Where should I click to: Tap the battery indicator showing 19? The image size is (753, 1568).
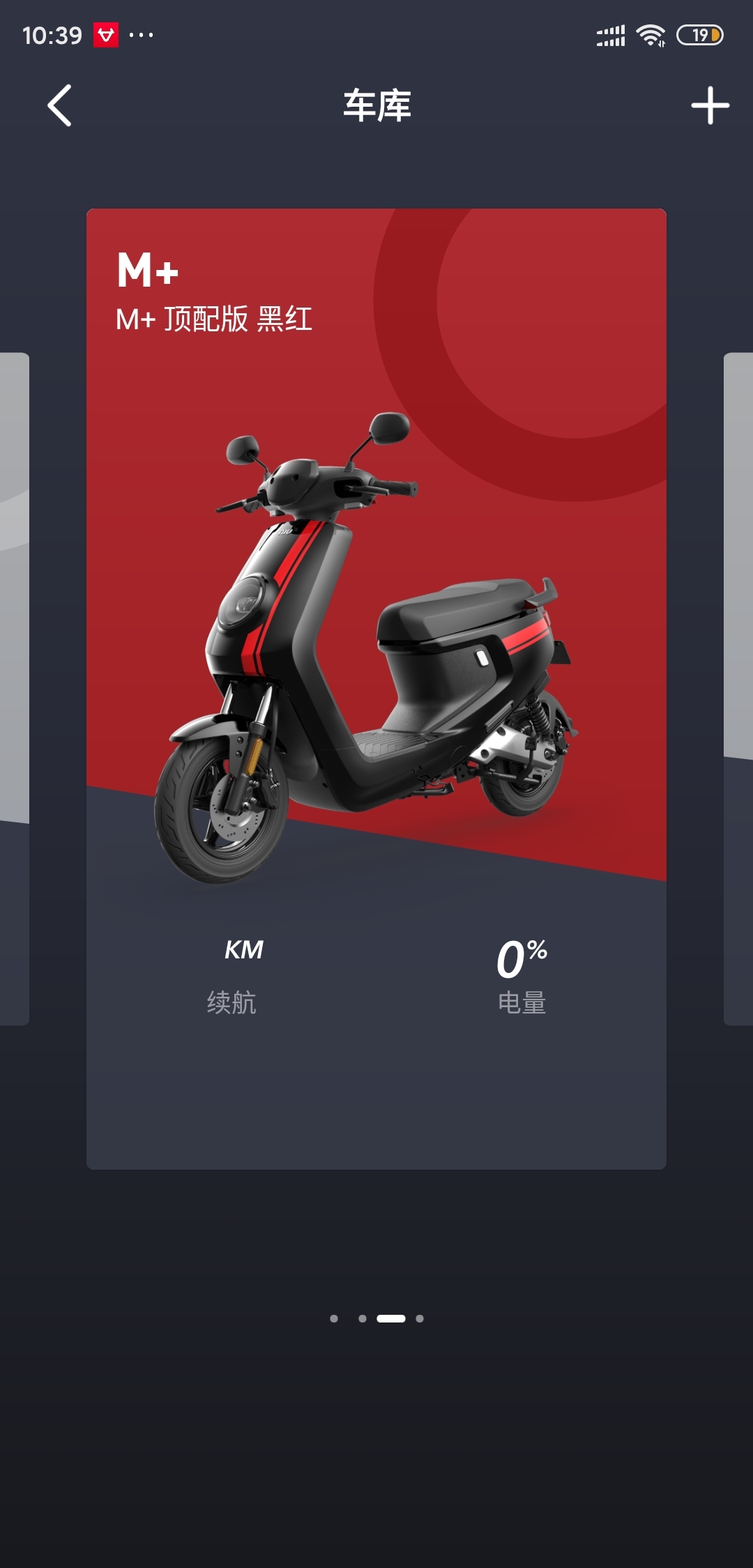(700, 35)
